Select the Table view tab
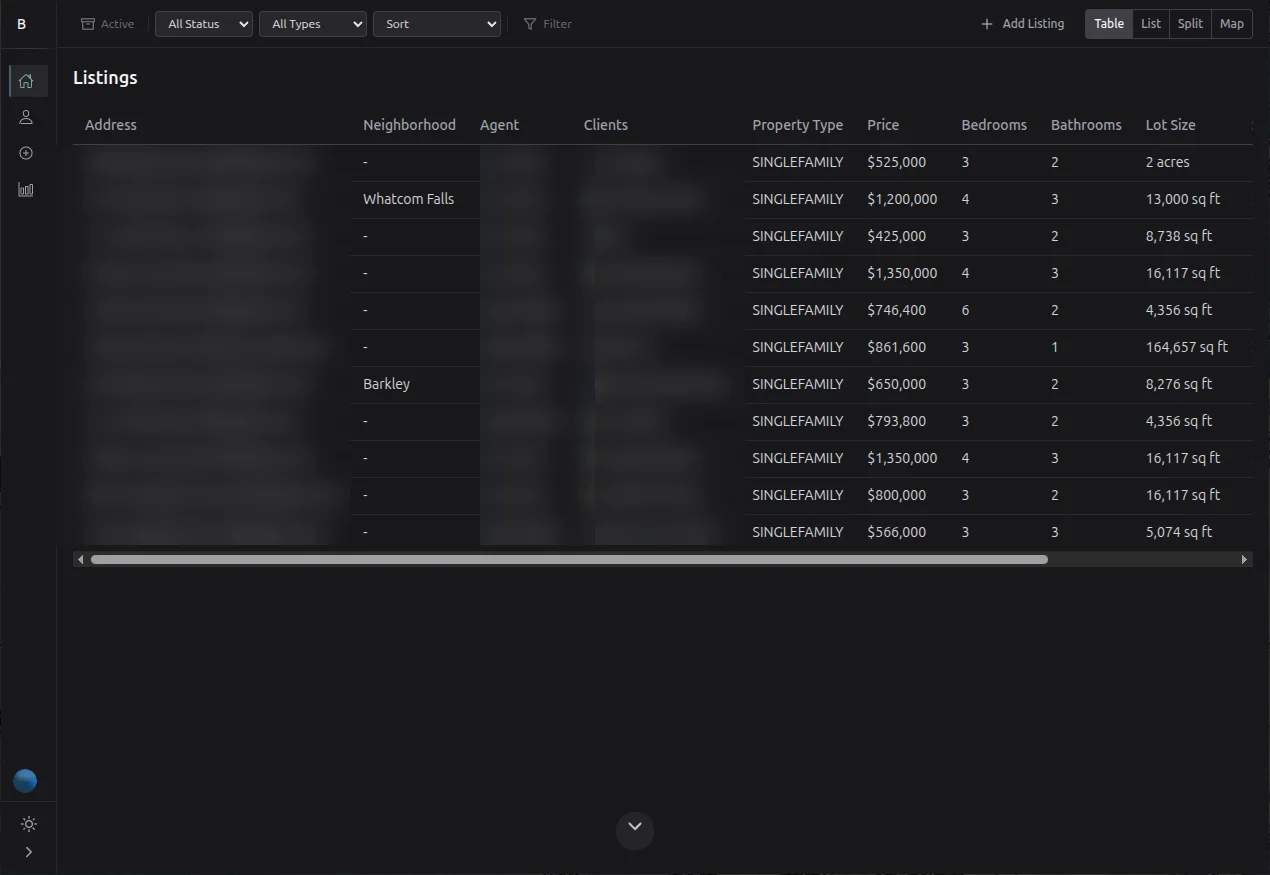The width and height of the screenshot is (1270, 875). (1108, 23)
